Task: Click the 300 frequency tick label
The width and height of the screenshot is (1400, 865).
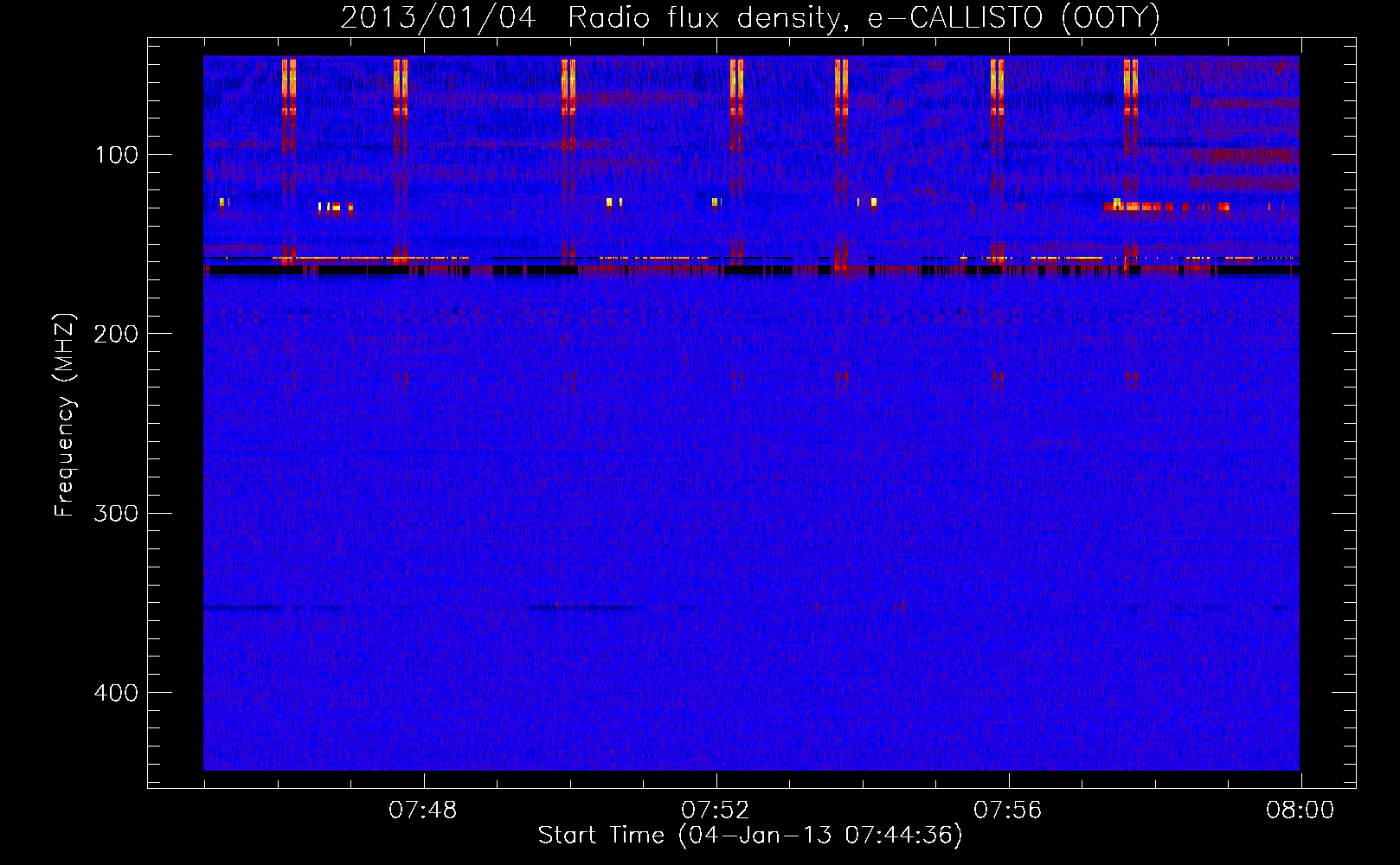Action: click(116, 513)
